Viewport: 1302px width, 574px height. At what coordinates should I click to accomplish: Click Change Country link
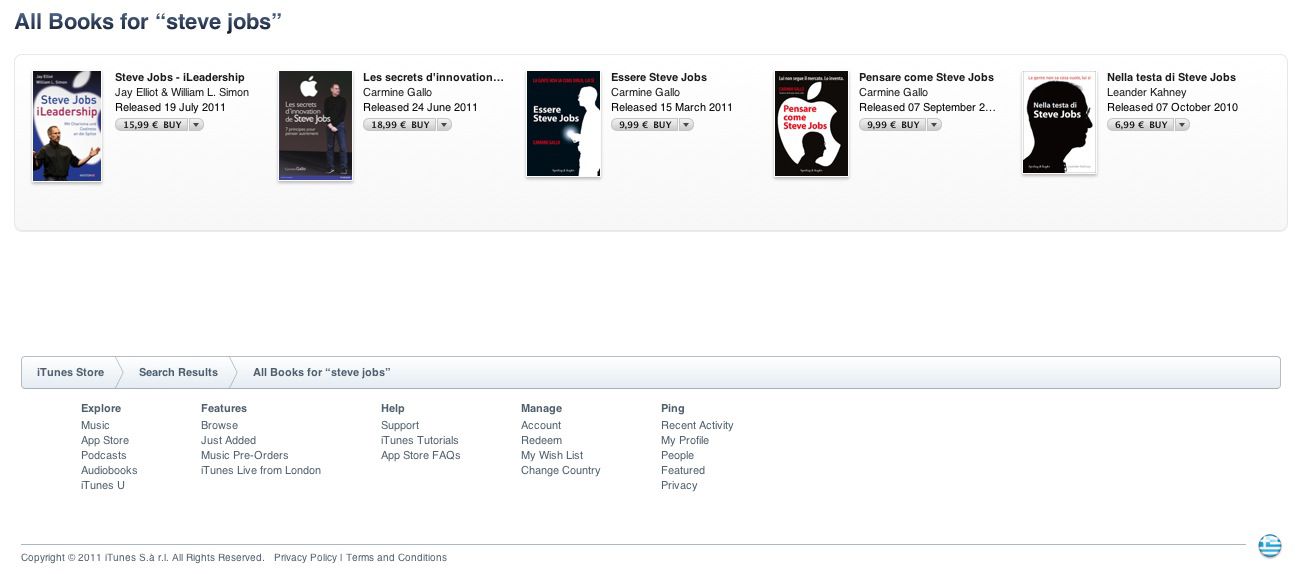pos(561,470)
